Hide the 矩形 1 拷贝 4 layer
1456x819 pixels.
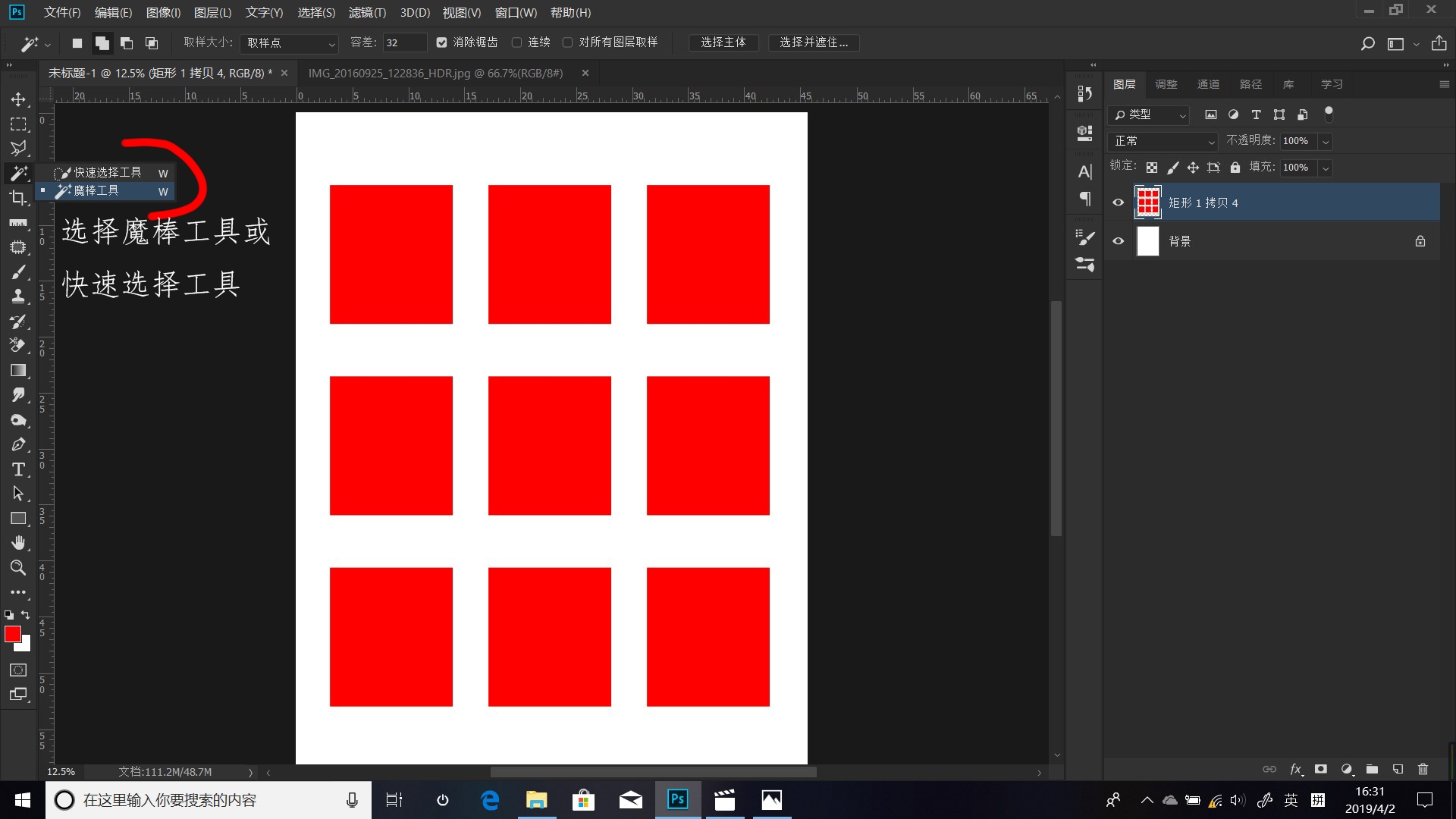tap(1118, 202)
